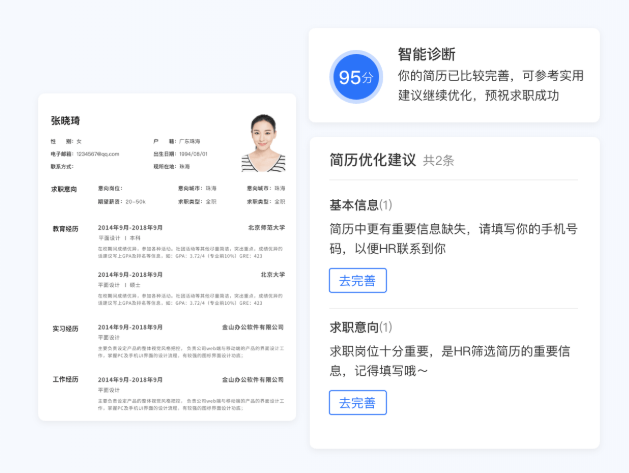The width and height of the screenshot is (629, 473).
Task: Click the 工作经历 label on resume
Action: [x=65, y=379]
